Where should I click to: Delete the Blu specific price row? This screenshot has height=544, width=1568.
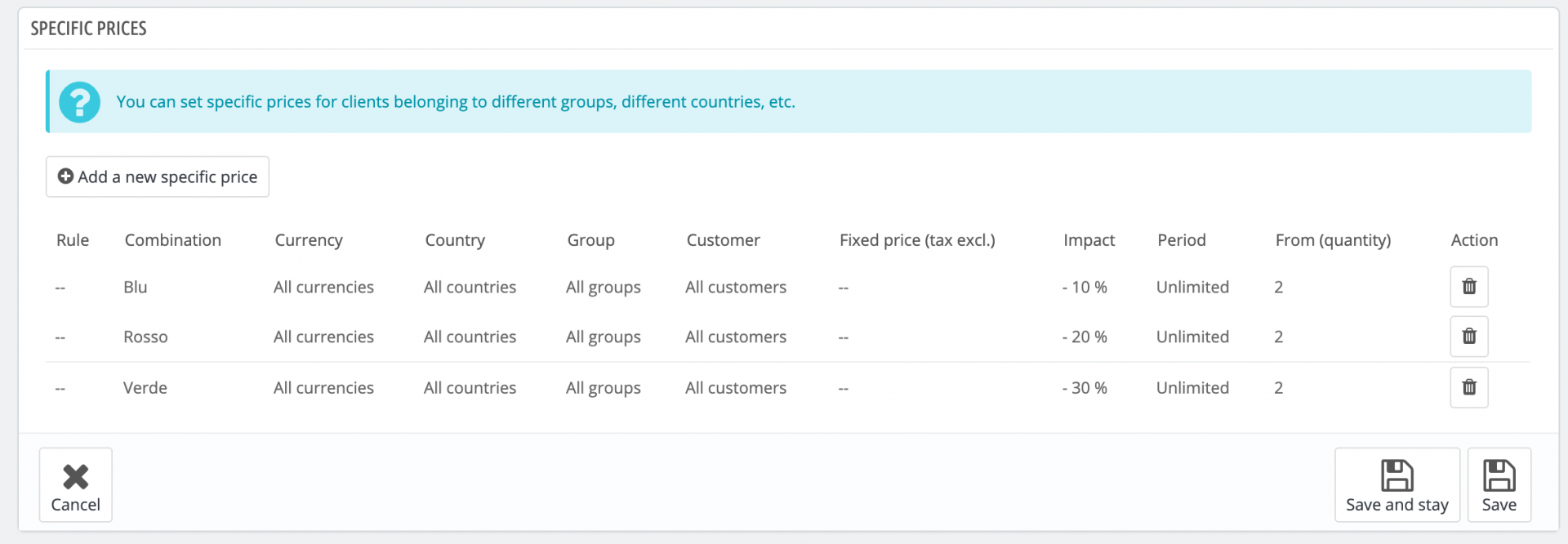1468,287
